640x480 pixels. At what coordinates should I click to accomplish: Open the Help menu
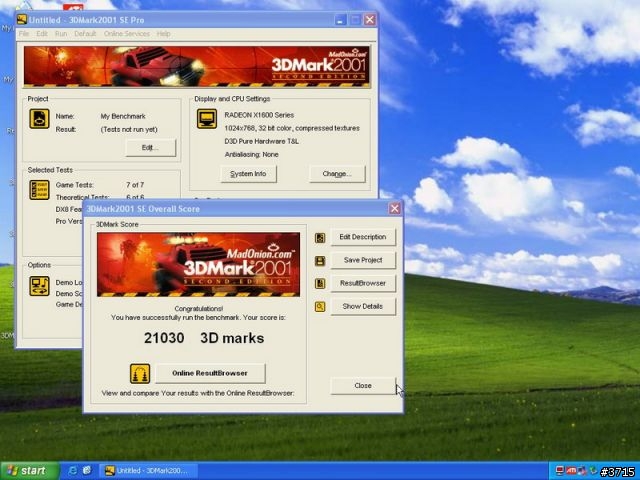point(164,33)
